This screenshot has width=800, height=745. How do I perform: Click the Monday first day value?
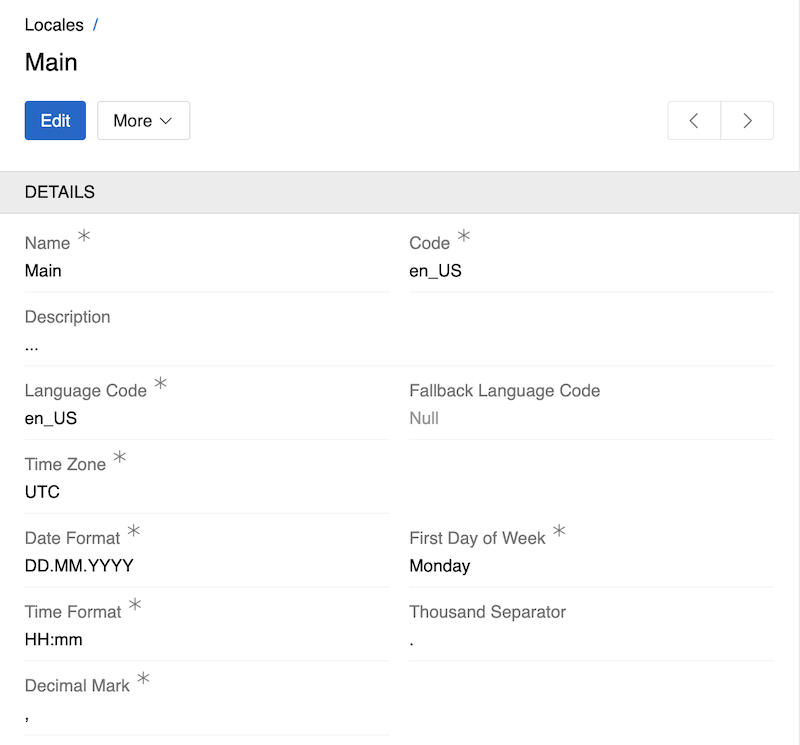(x=439, y=566)
